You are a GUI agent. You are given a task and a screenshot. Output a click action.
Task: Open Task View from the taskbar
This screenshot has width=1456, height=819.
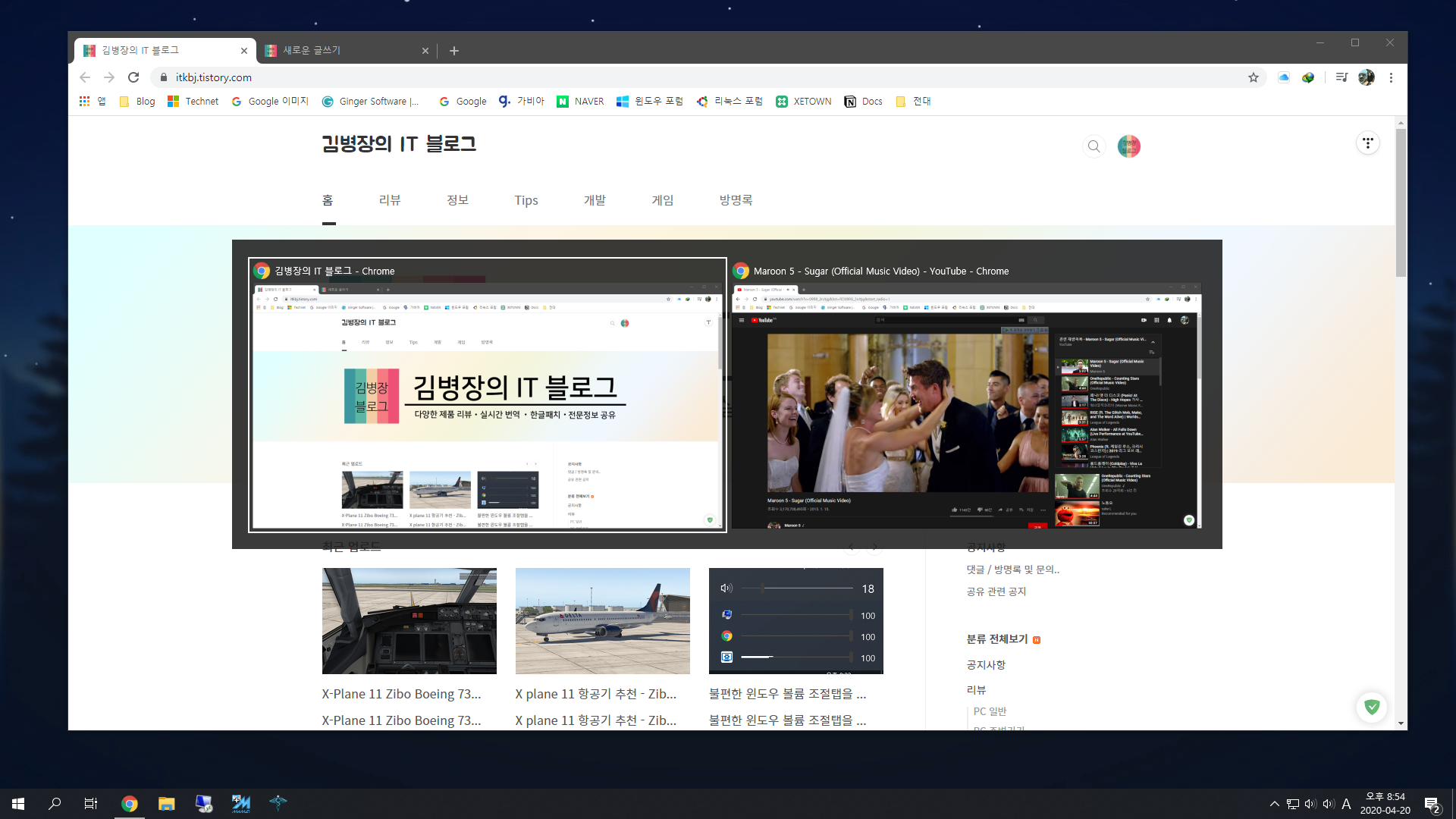click(x=90, y=804)
